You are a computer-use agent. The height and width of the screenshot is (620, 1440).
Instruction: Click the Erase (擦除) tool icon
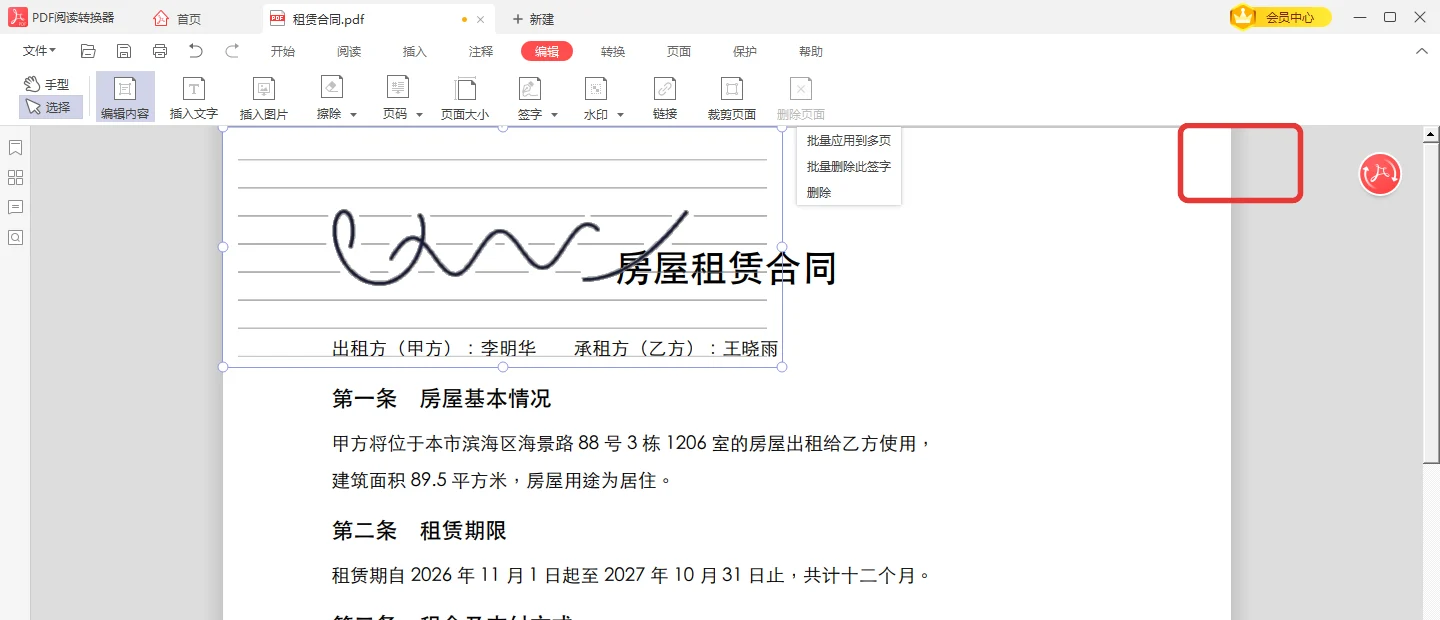pyautogui.click(x=331, y=88)
